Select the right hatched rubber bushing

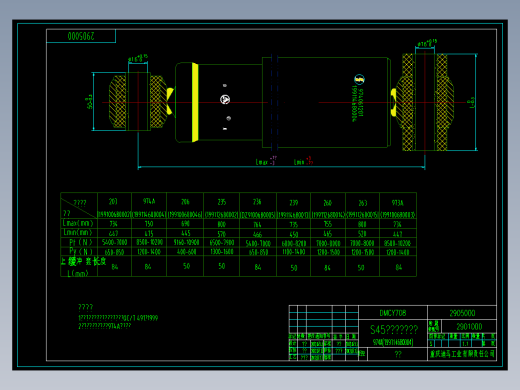pos(425,102)
